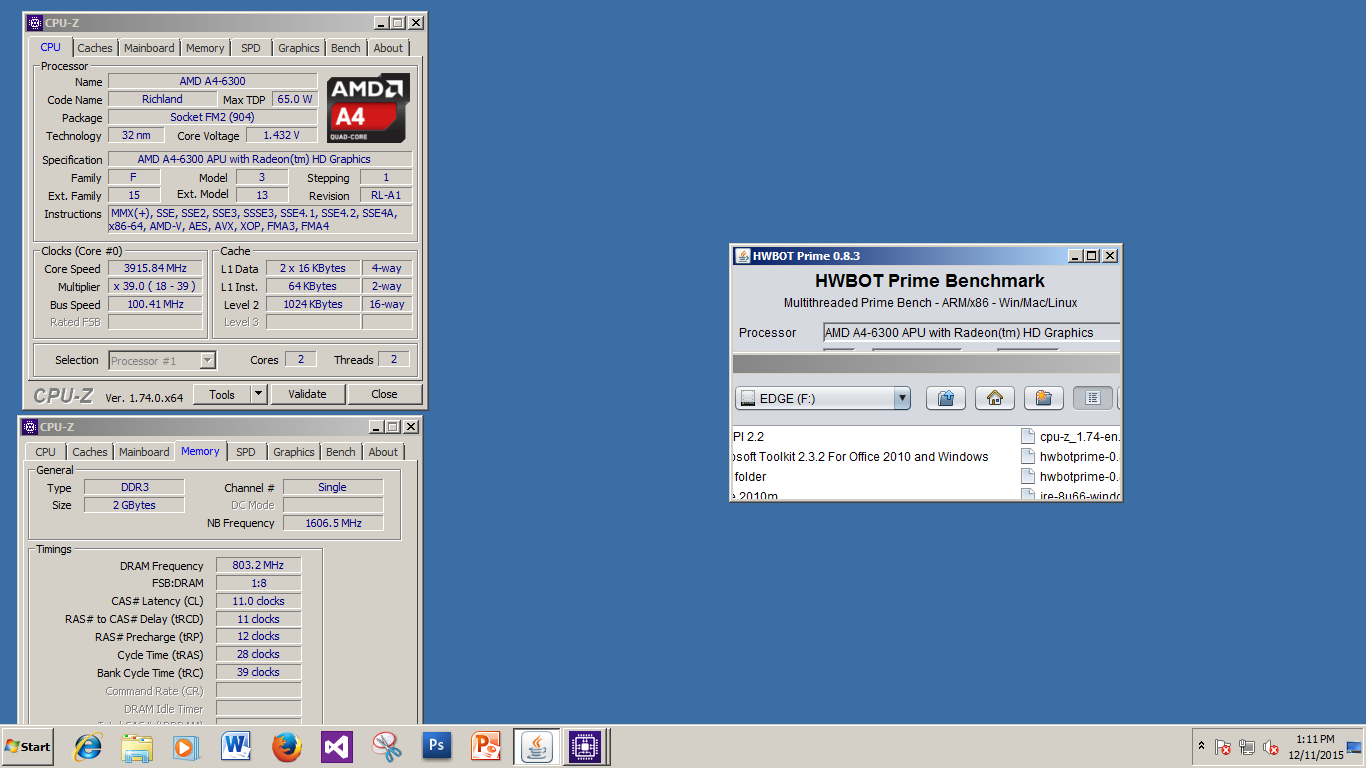The height and width of the screenshot is (768, 1366).
Task: Open the volume speaker tray icon
Action: click(x=1271, y=747)
